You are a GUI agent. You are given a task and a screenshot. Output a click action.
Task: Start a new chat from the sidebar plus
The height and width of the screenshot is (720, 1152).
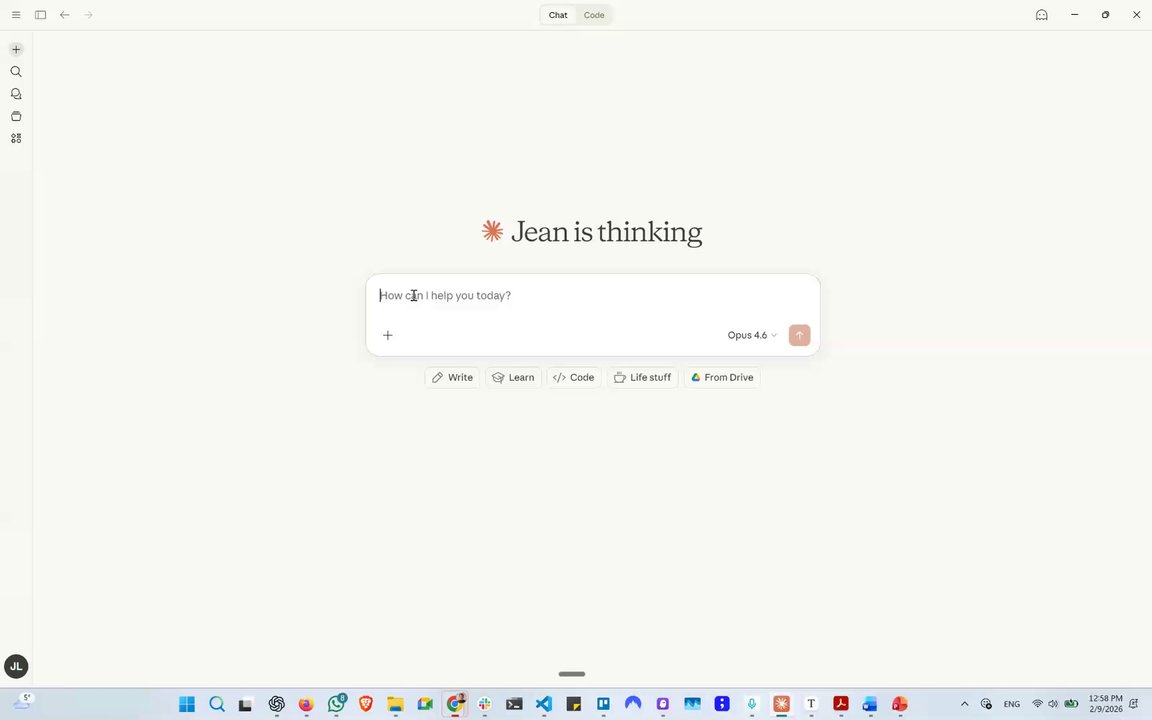(16, 49)
